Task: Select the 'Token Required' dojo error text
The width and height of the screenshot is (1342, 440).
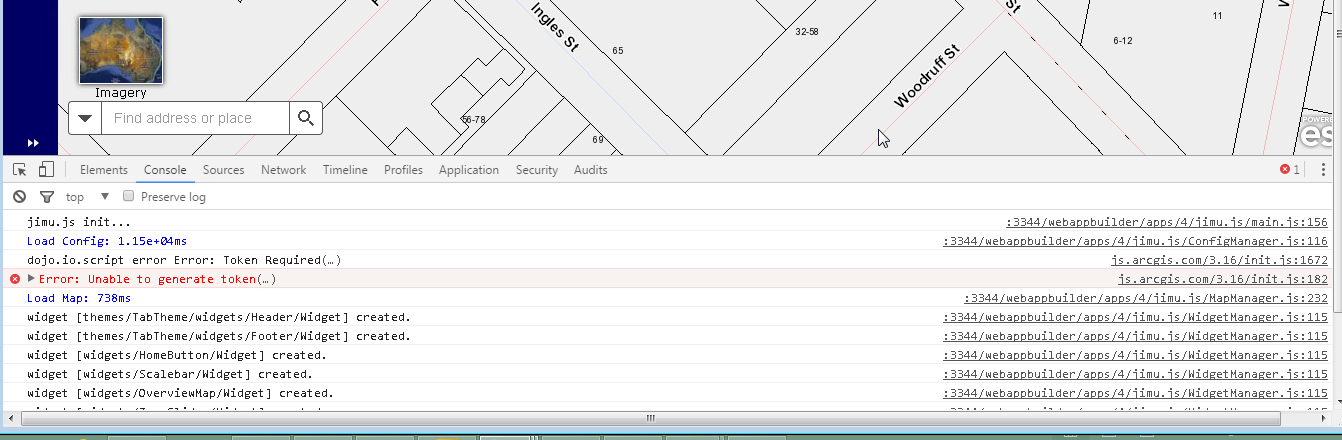Action: 184,260
